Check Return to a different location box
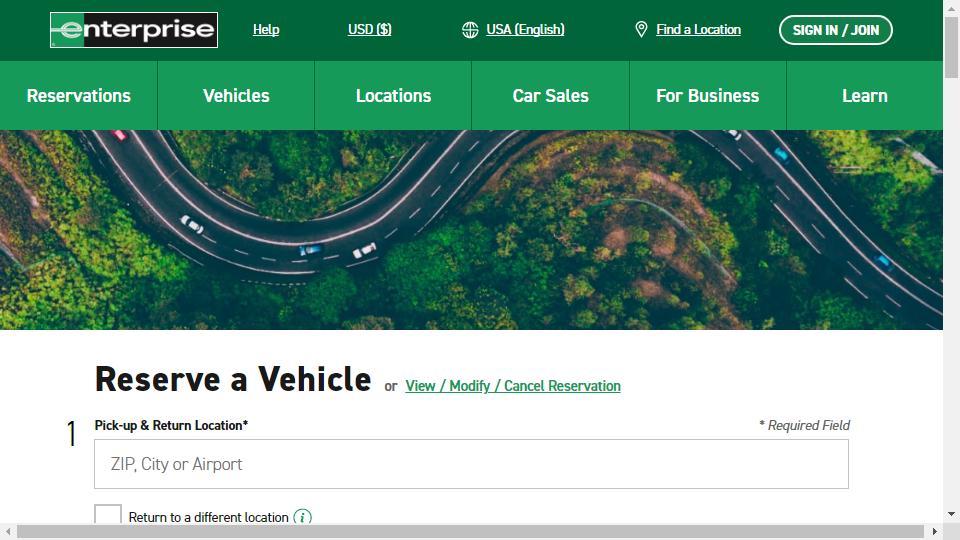The height and width of the screenshot is (540, 960). [x=108, y=515]
